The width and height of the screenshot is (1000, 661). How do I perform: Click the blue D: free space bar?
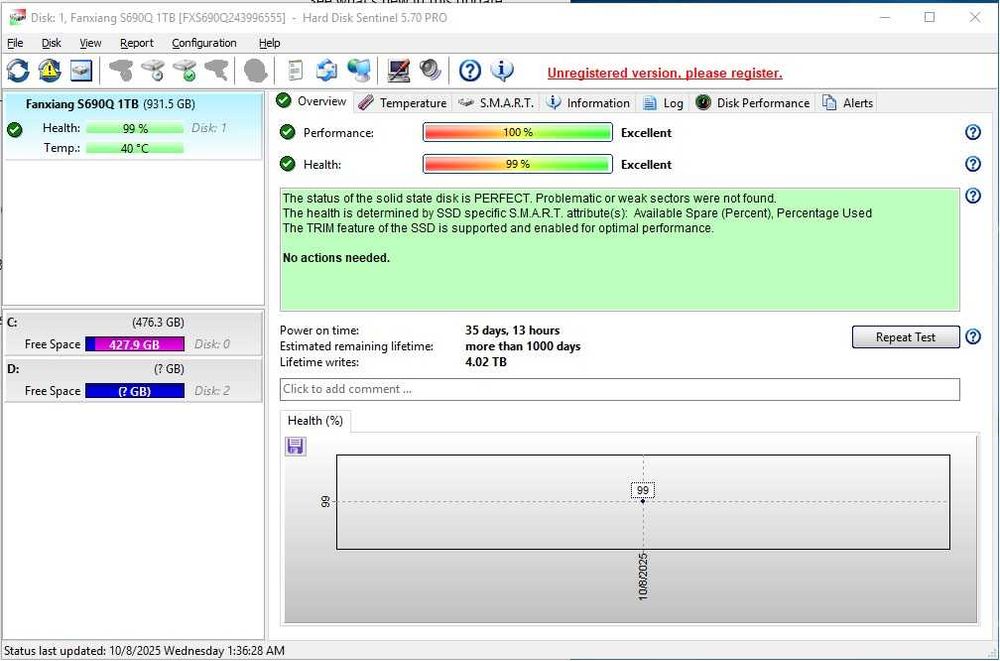(135, 391)
